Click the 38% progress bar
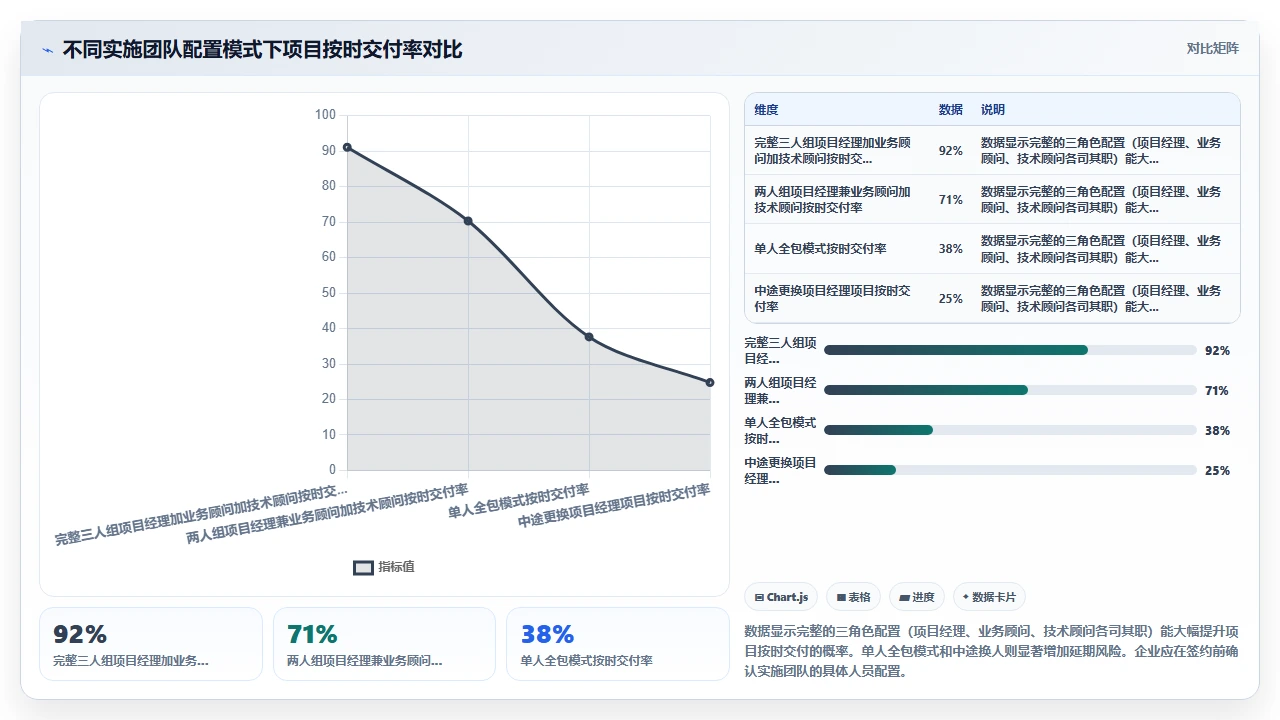Image resolution: width=1280 pixels, height=720 pixels. click(1010, 430)
